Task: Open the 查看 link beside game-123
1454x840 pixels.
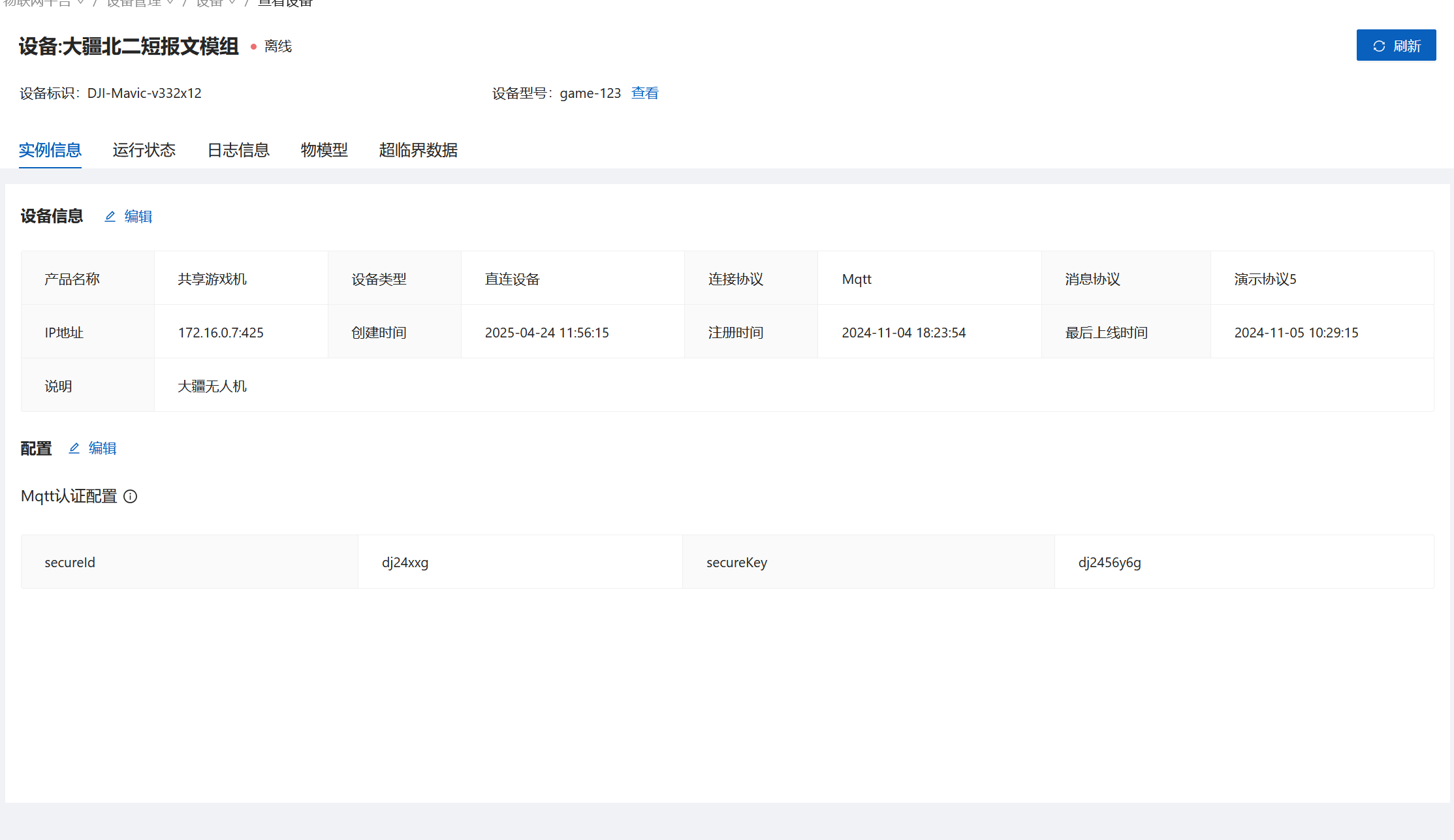Action: click(x=644, y=93)
